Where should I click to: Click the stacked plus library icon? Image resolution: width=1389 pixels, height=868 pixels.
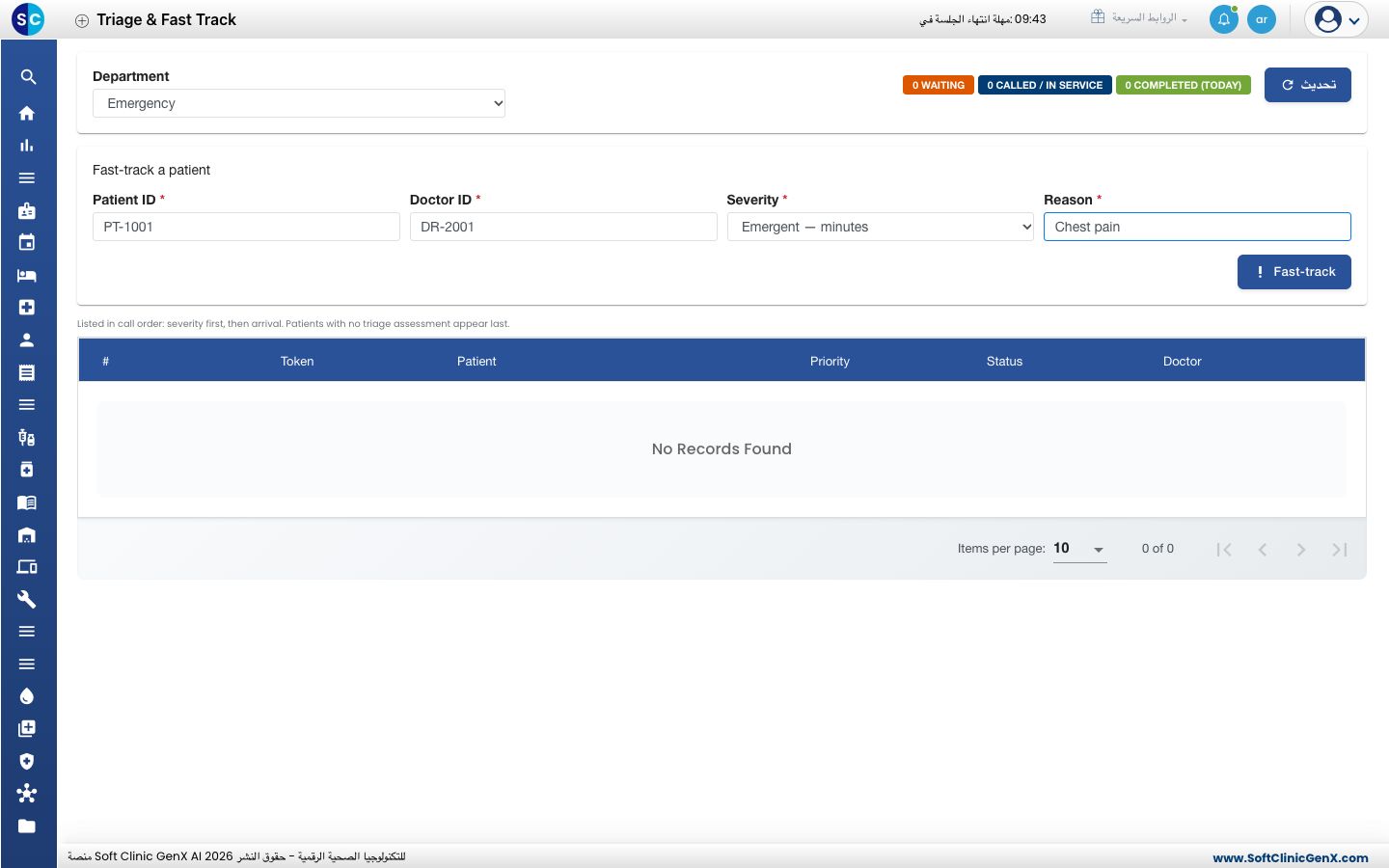[27, 728]
